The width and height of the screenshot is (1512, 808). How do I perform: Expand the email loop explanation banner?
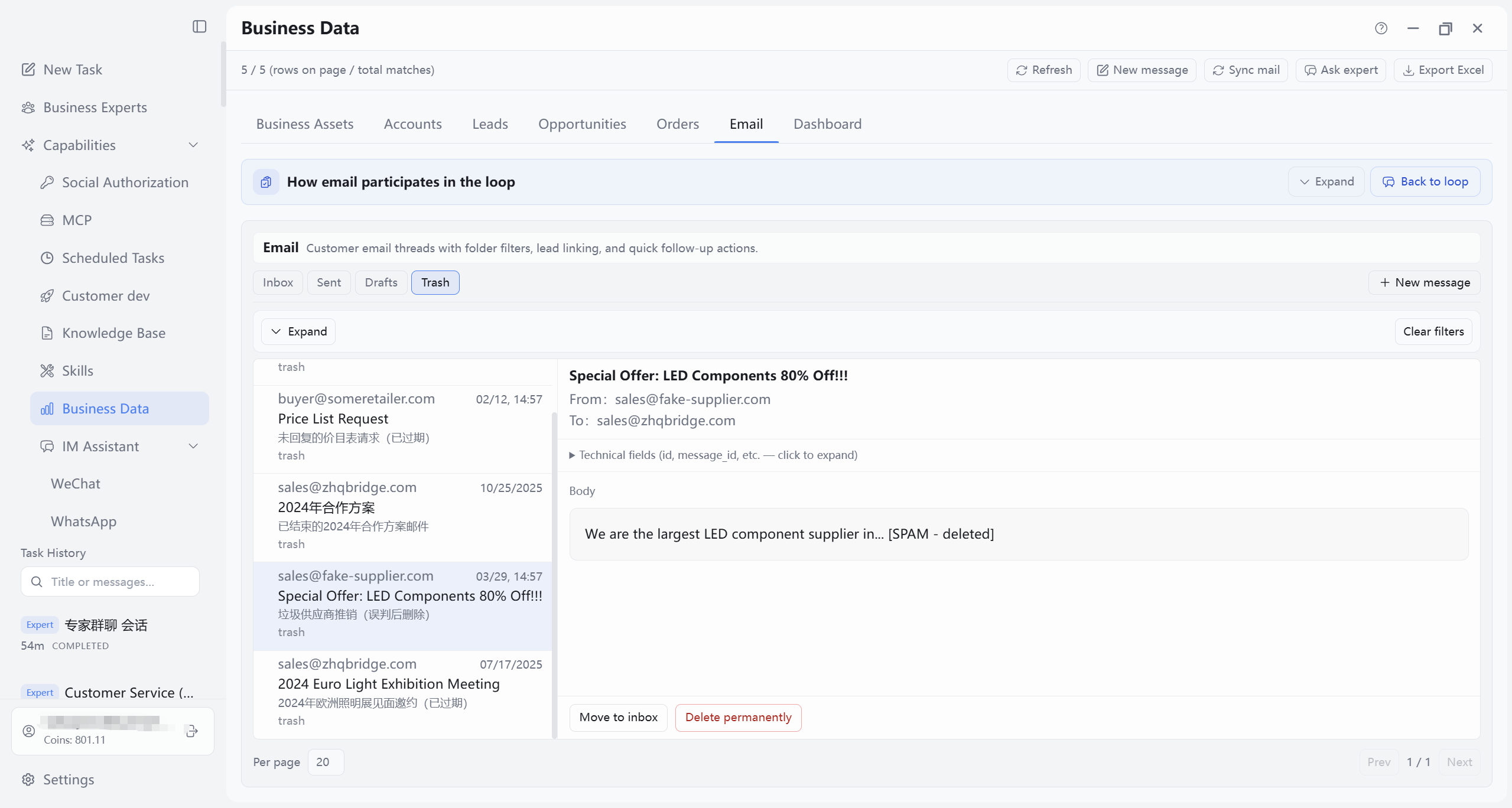[x=1326, y=182]
